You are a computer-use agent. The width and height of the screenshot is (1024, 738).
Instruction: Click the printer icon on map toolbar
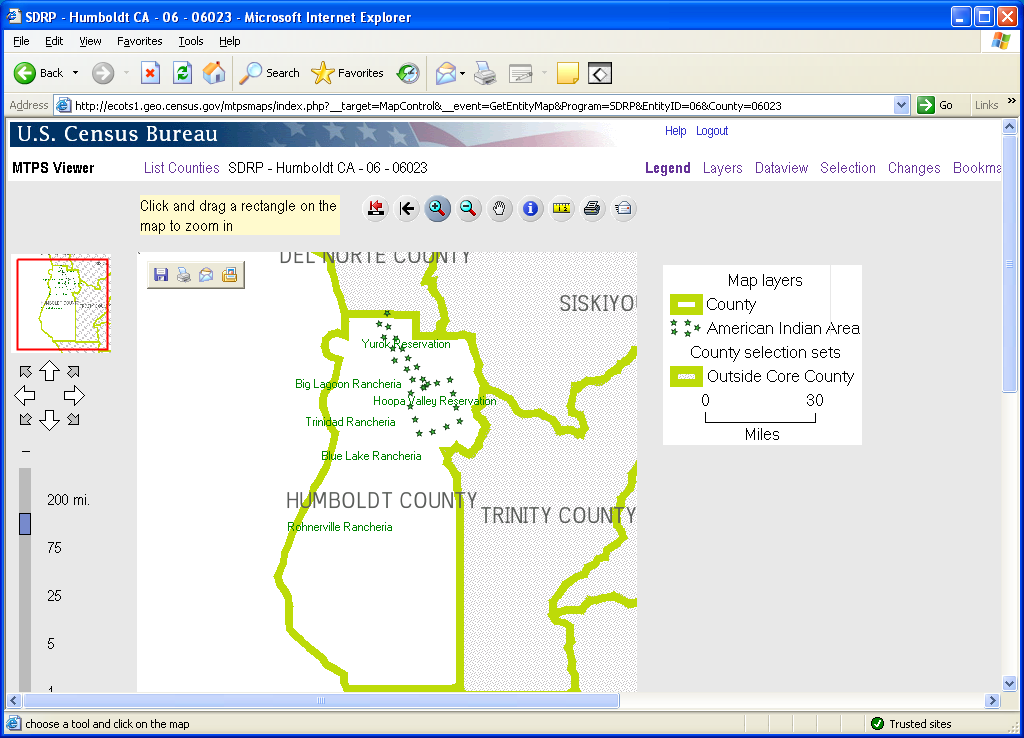coord(184,275)
